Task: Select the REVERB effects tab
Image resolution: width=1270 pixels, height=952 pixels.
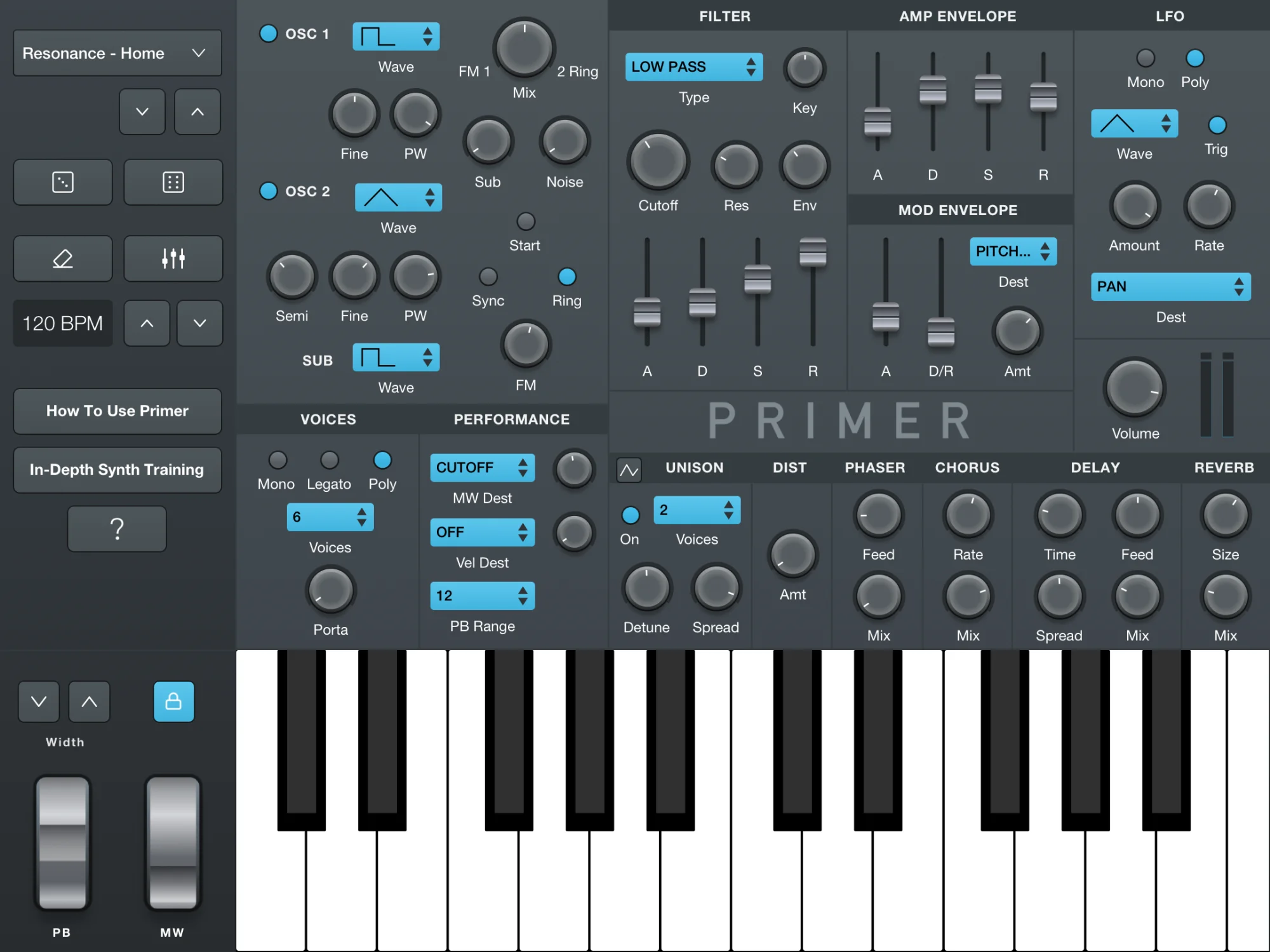Action: 1224,468
